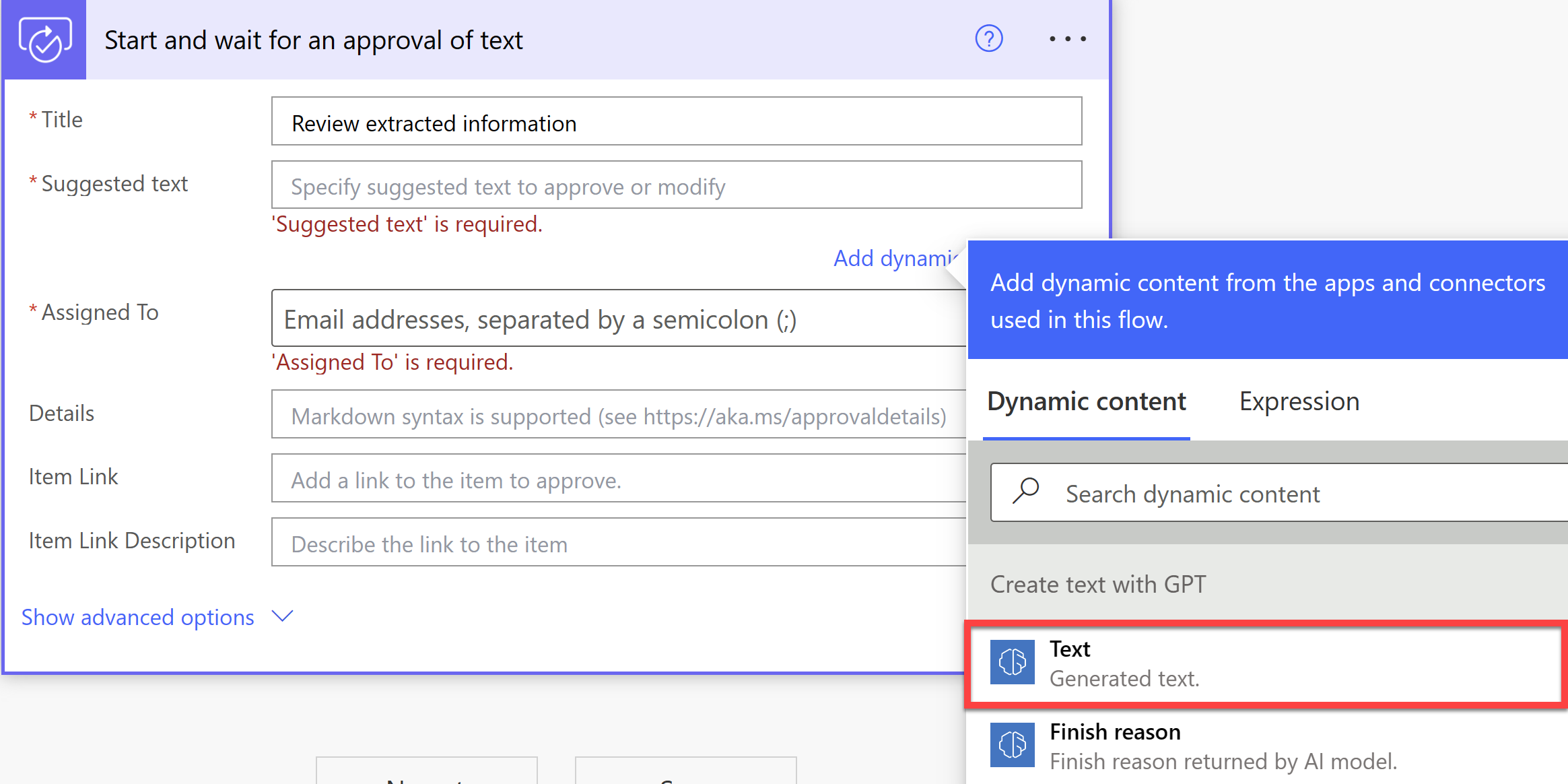This screenshot has height=784, width=1568.
Task: Click the Suggested text input field
Action: pos(677,185)
